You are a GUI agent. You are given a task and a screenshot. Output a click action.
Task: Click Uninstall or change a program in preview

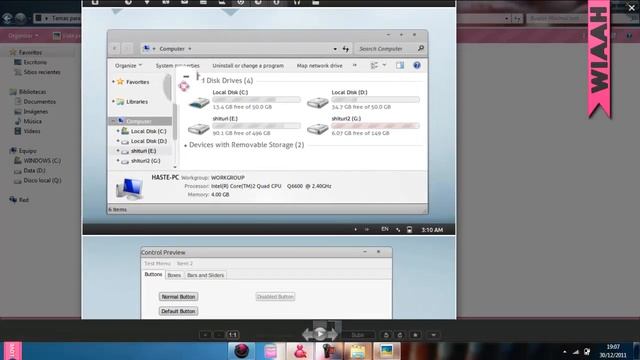(248, 65)
